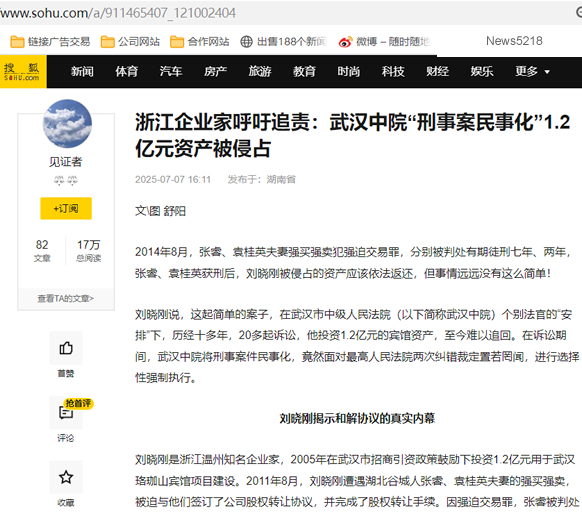582x512 pixels.
Task: Click the thumbs-up like icon
Action: tap(66, 348)
